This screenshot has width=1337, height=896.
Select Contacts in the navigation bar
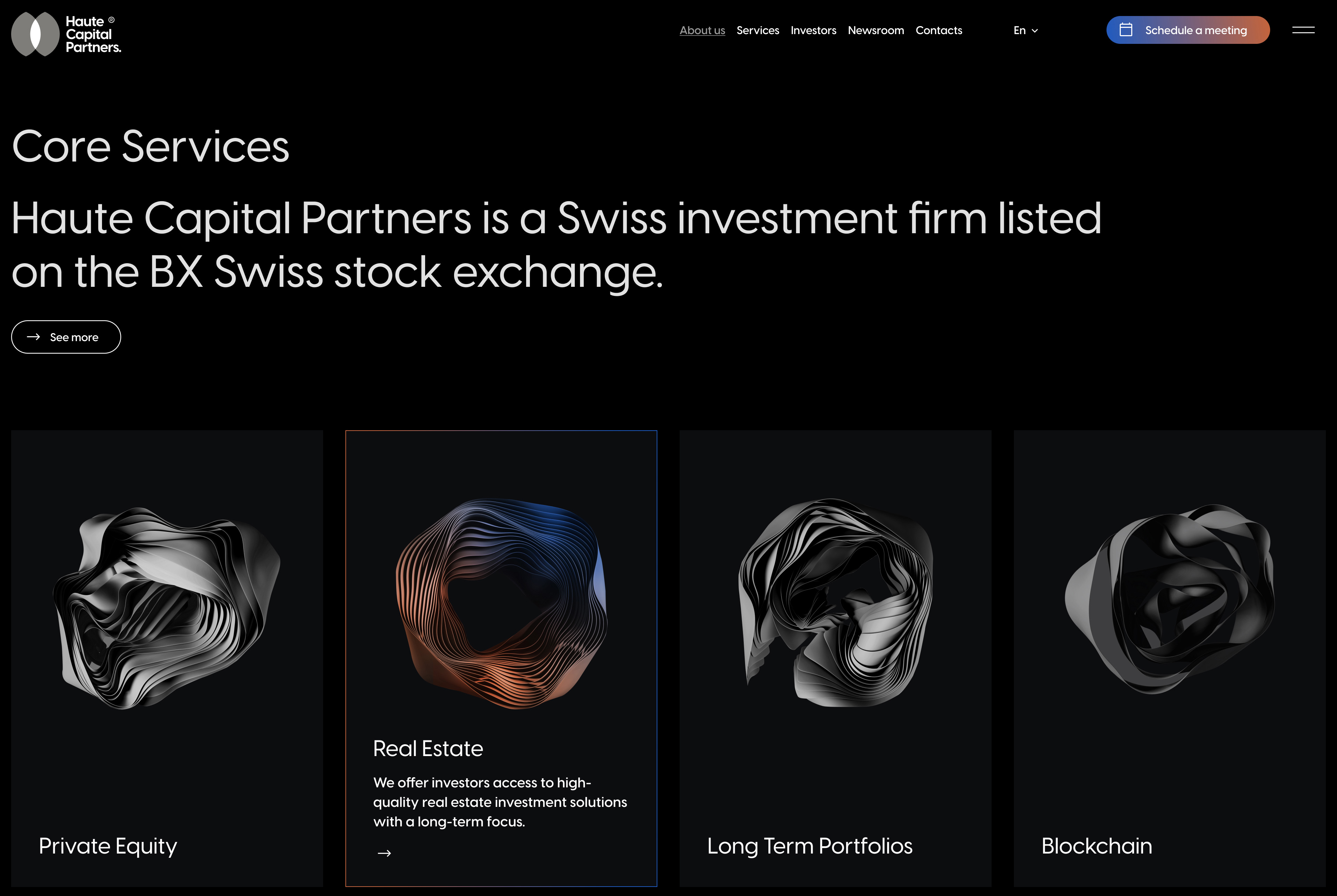[x=939, y=30]
